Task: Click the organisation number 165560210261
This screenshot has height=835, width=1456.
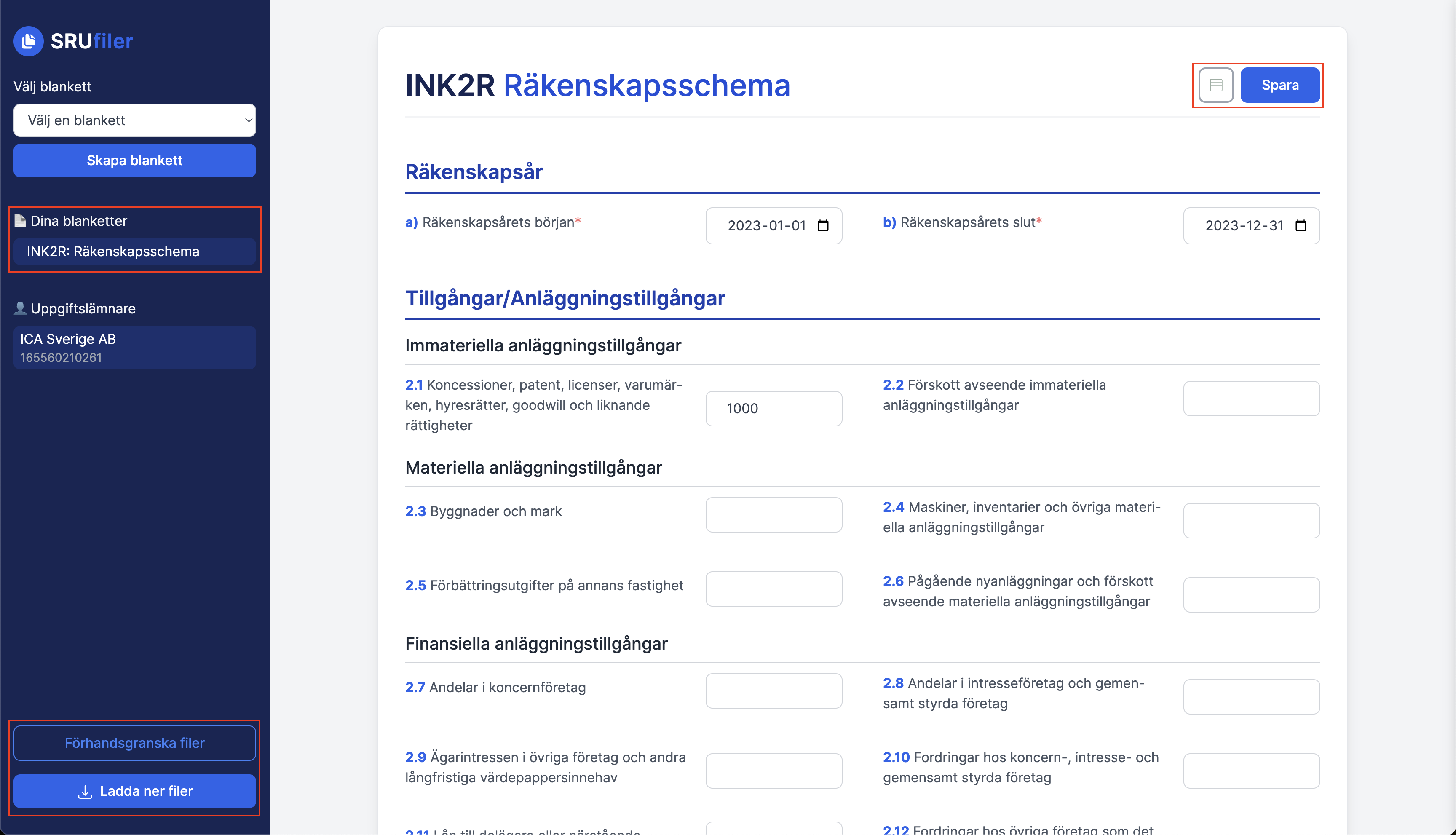Action: tap(61, 358)
